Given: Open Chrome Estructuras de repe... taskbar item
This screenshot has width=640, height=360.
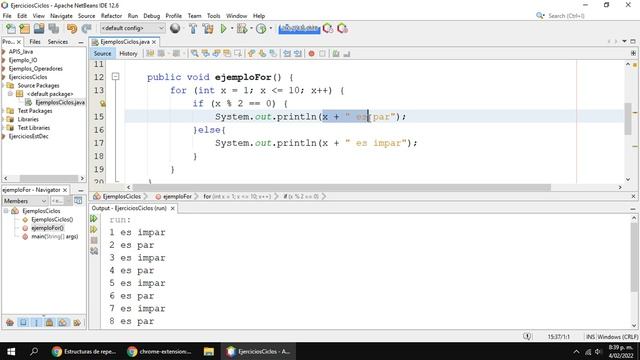Looking at the screenshot, I should coord(84,351).
